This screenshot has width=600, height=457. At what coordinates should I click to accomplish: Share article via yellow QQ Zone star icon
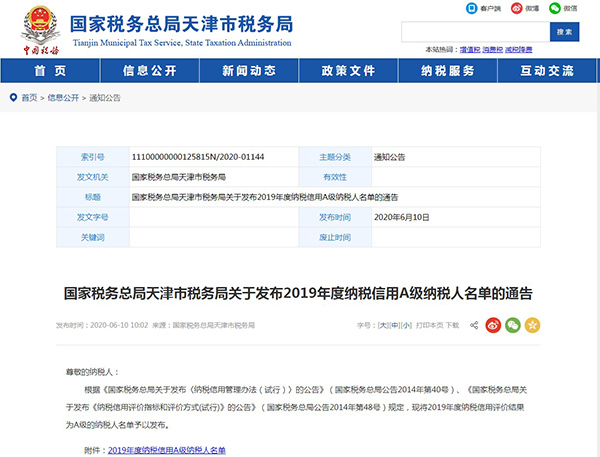pos(533,325)
